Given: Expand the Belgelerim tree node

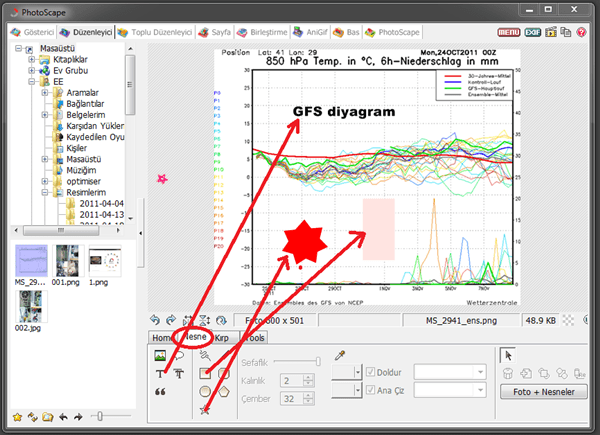Looking at the screenshot, I should tap(46, 114).
